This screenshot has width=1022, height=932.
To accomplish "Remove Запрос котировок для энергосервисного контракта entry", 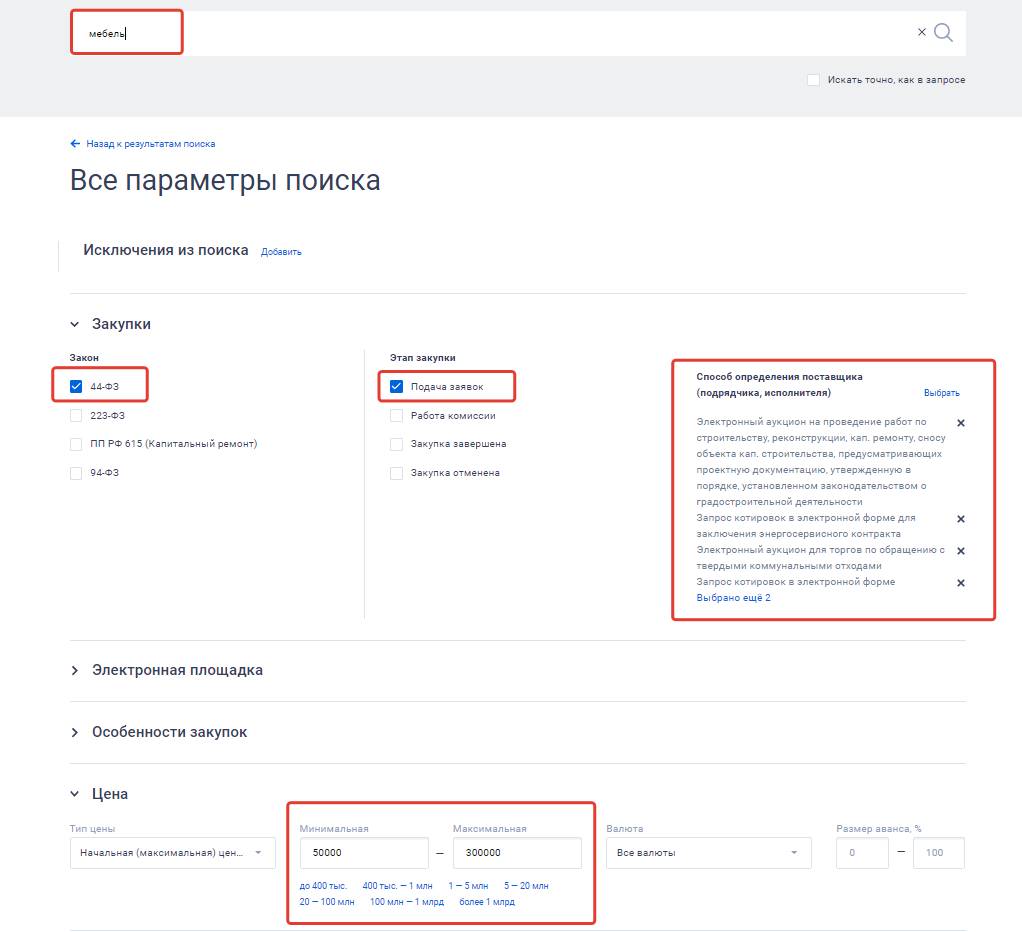I will click(x=961, y=519).
